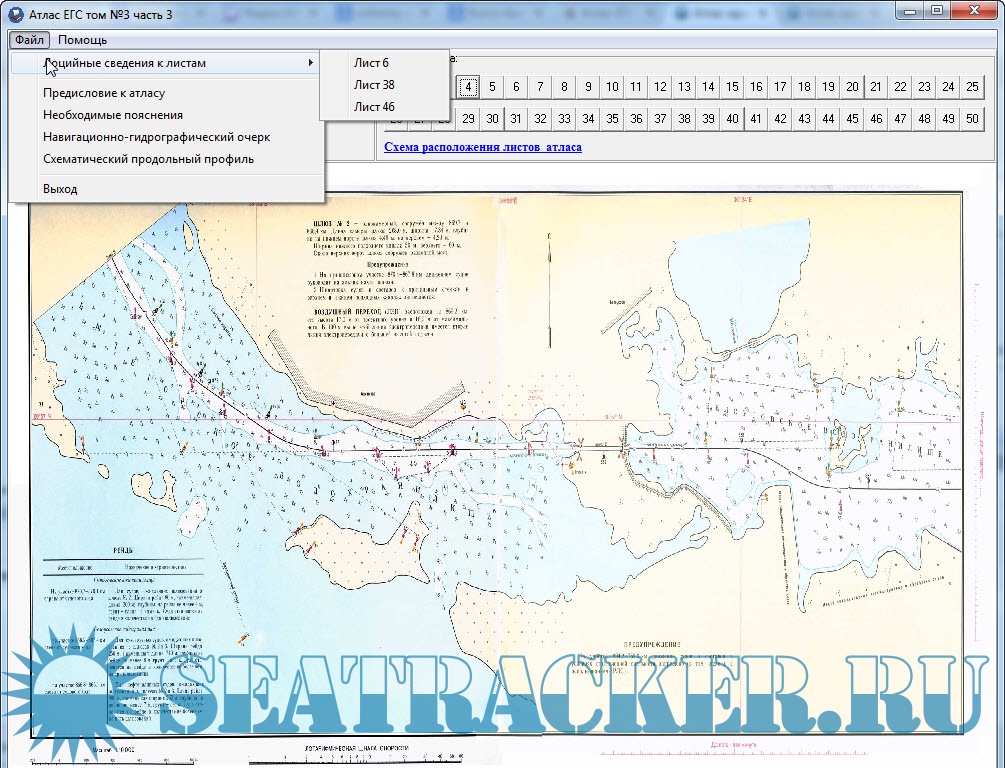
Task: Show Схематический продольный профиль
Action: pos(148,159)
